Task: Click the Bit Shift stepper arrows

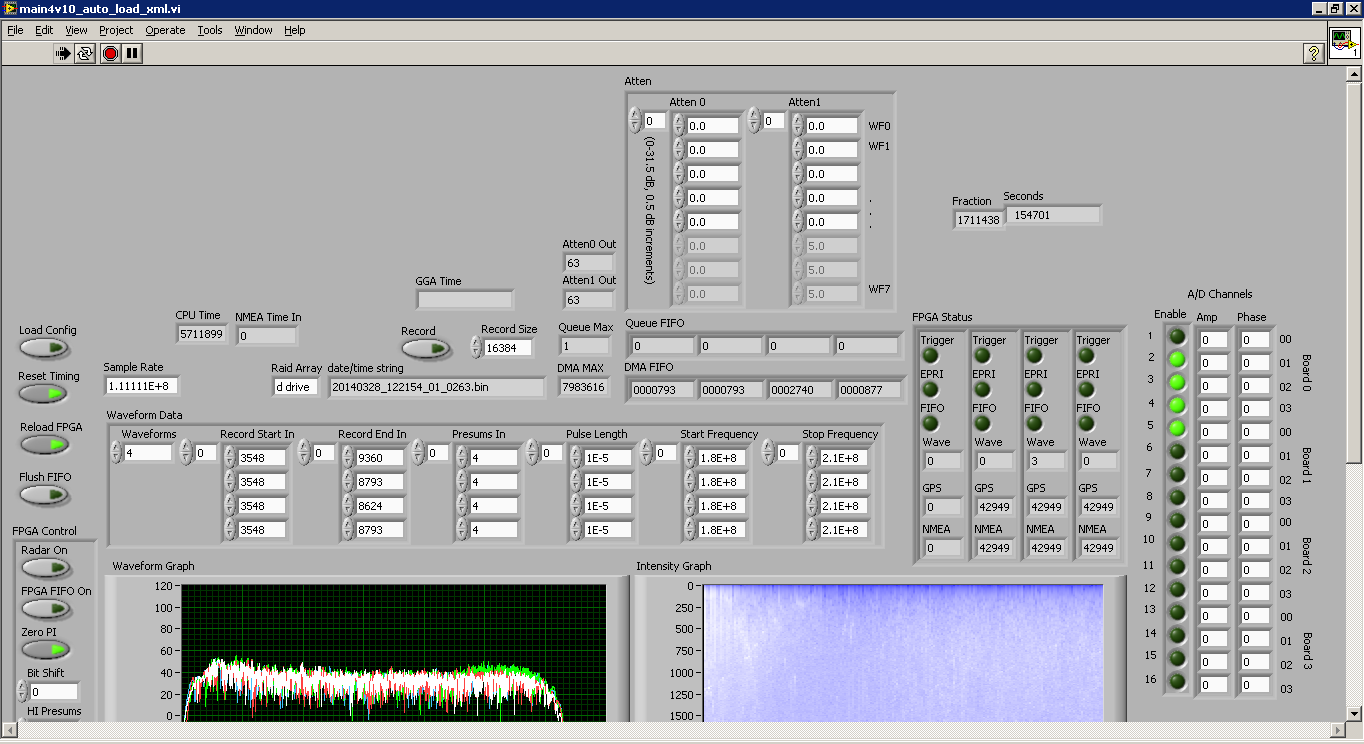Action: (22, 691)
